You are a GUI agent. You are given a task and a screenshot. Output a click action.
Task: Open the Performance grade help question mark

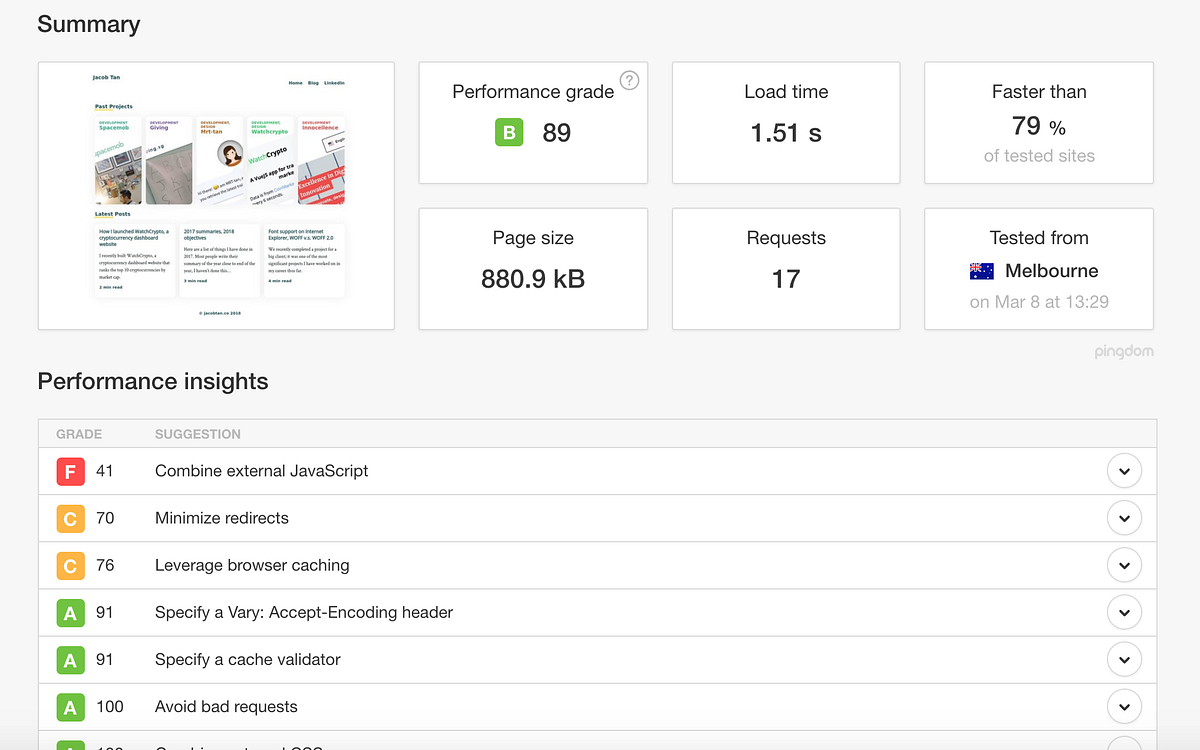pyautogui.click(x=630, y=81)
